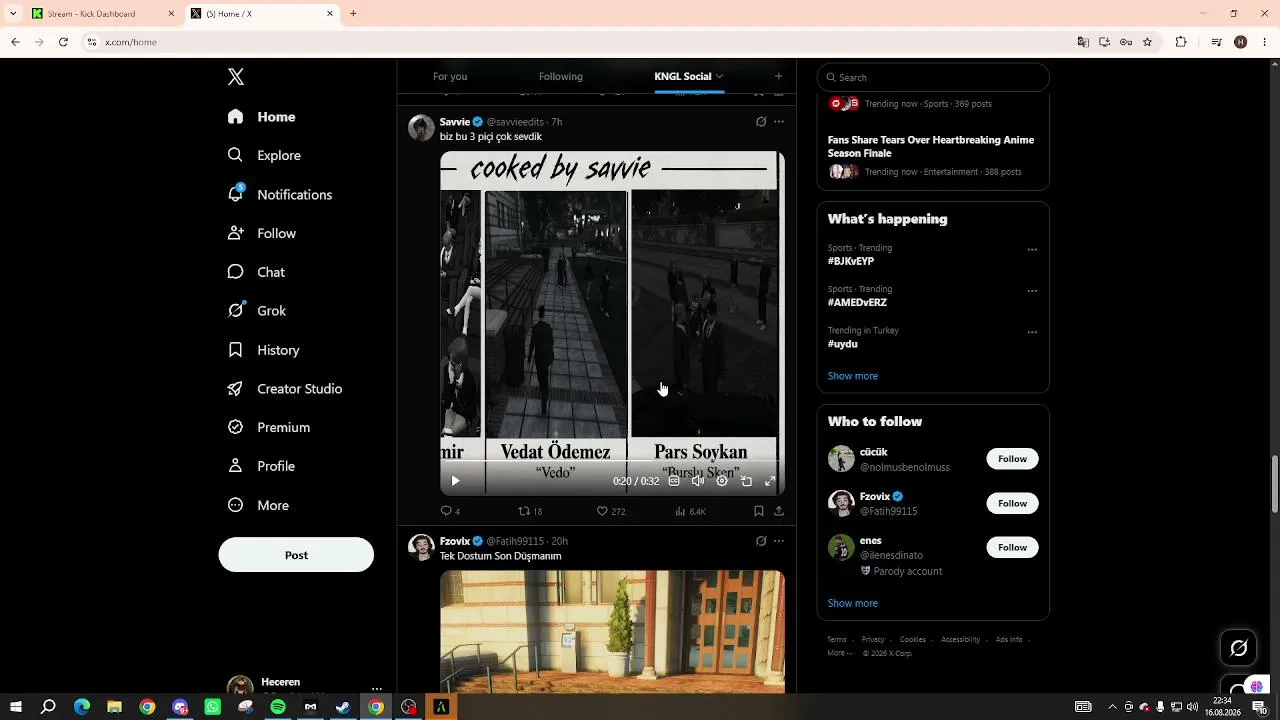
Task: Open video settings gear
Action: coord(722,481)
